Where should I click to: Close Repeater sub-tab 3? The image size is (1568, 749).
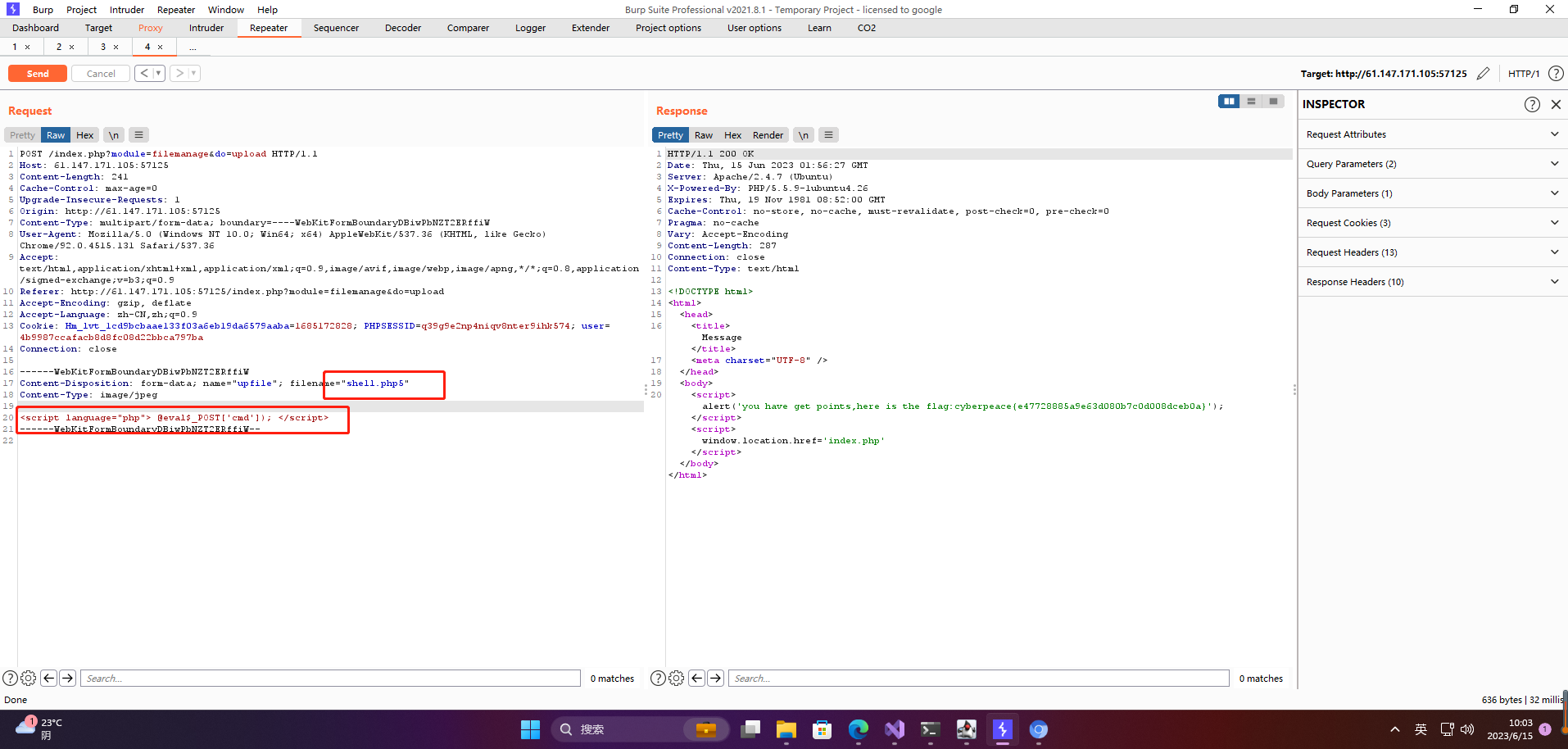(116, 48)
